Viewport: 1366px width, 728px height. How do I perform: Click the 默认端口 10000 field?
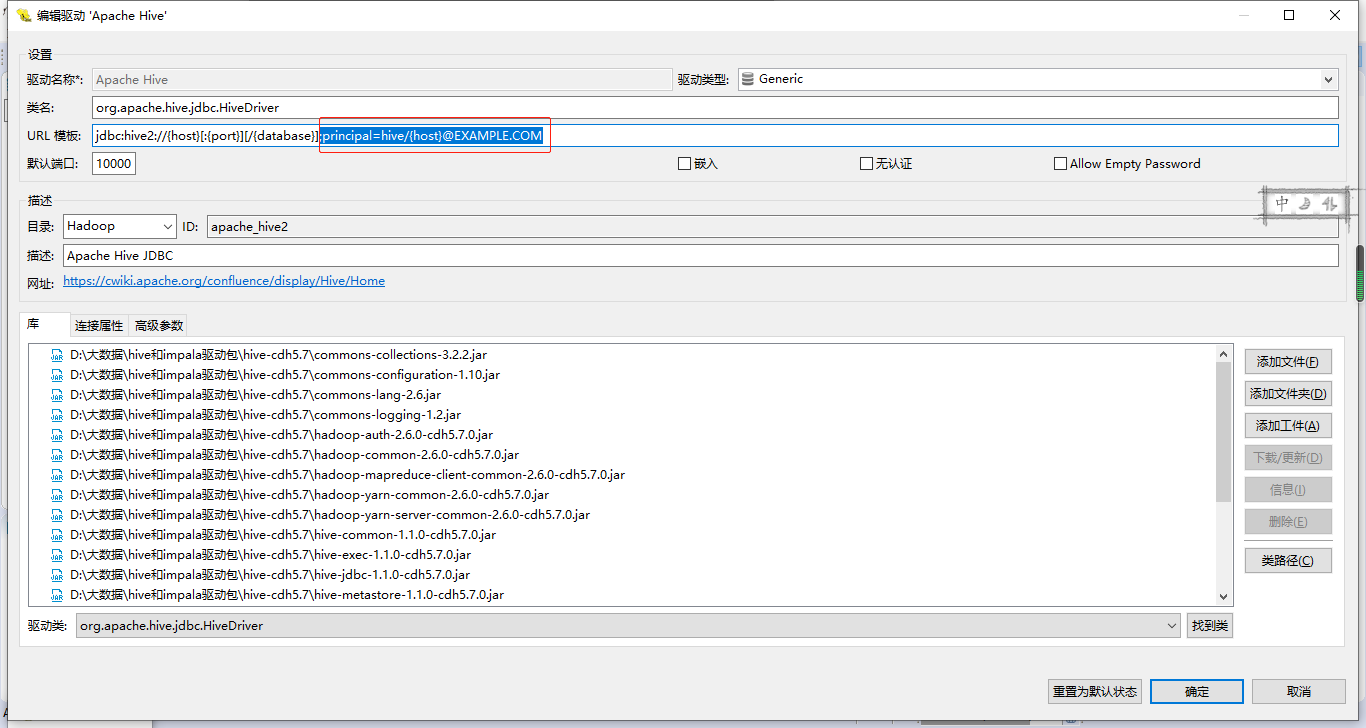(114, 163)
